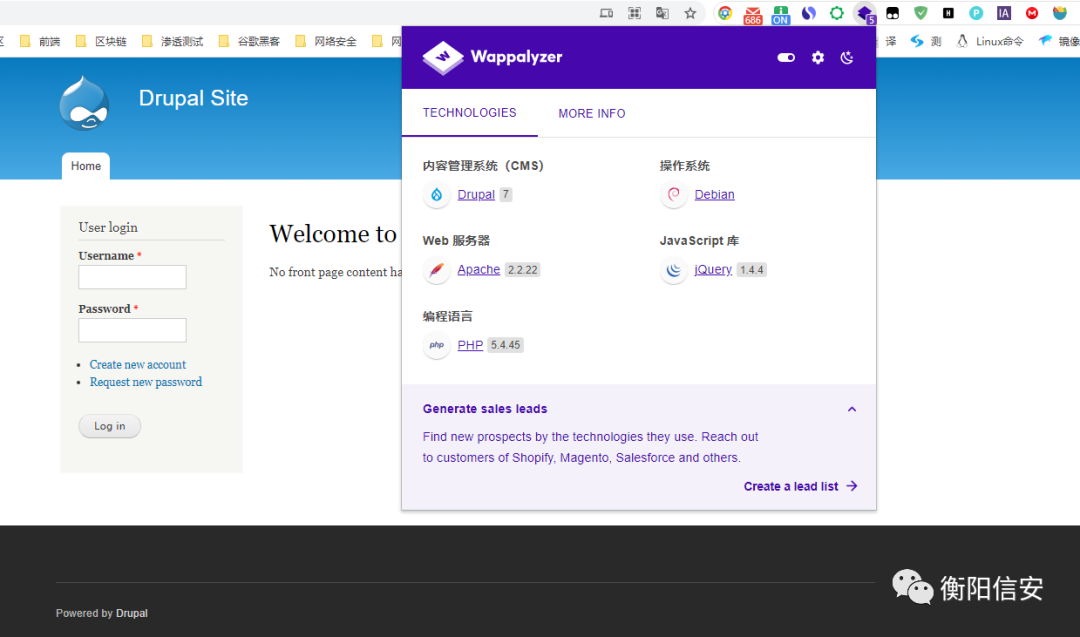Screen dimensions: 1080x637
Task: Open the 测 bookmark with blue icon
Action: 926,41
